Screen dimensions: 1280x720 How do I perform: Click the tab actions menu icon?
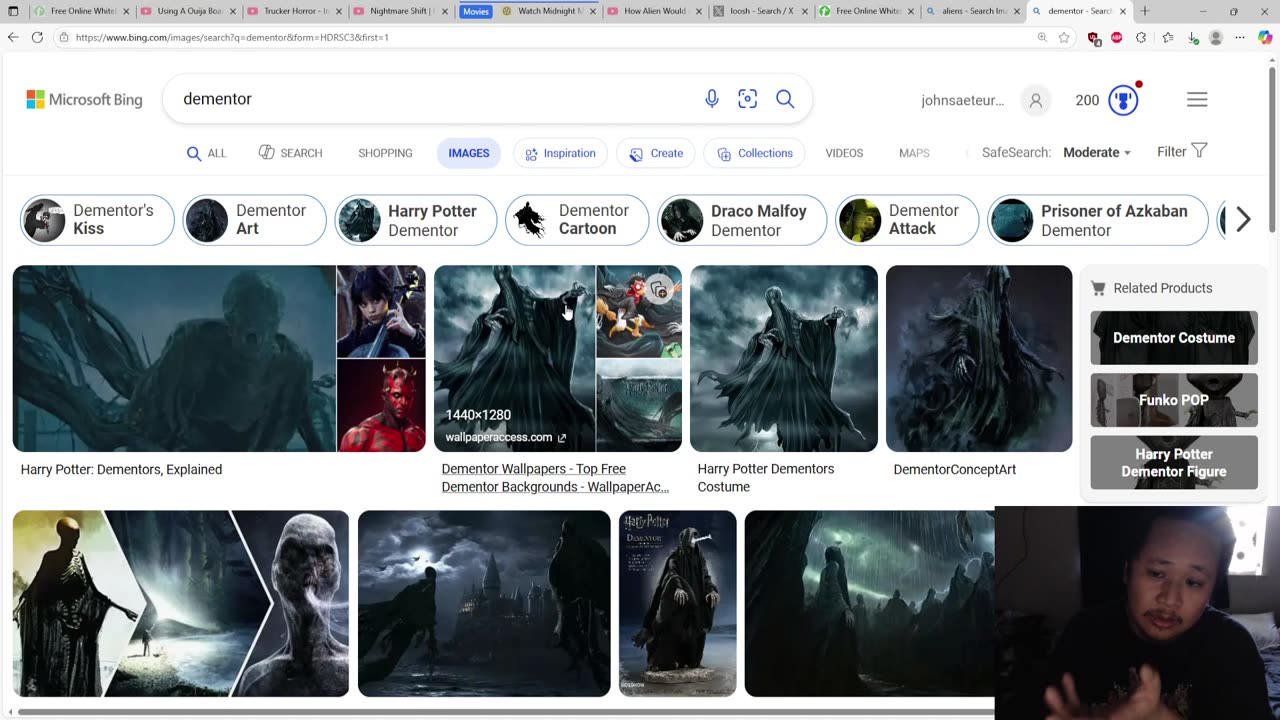pos(13,11)
